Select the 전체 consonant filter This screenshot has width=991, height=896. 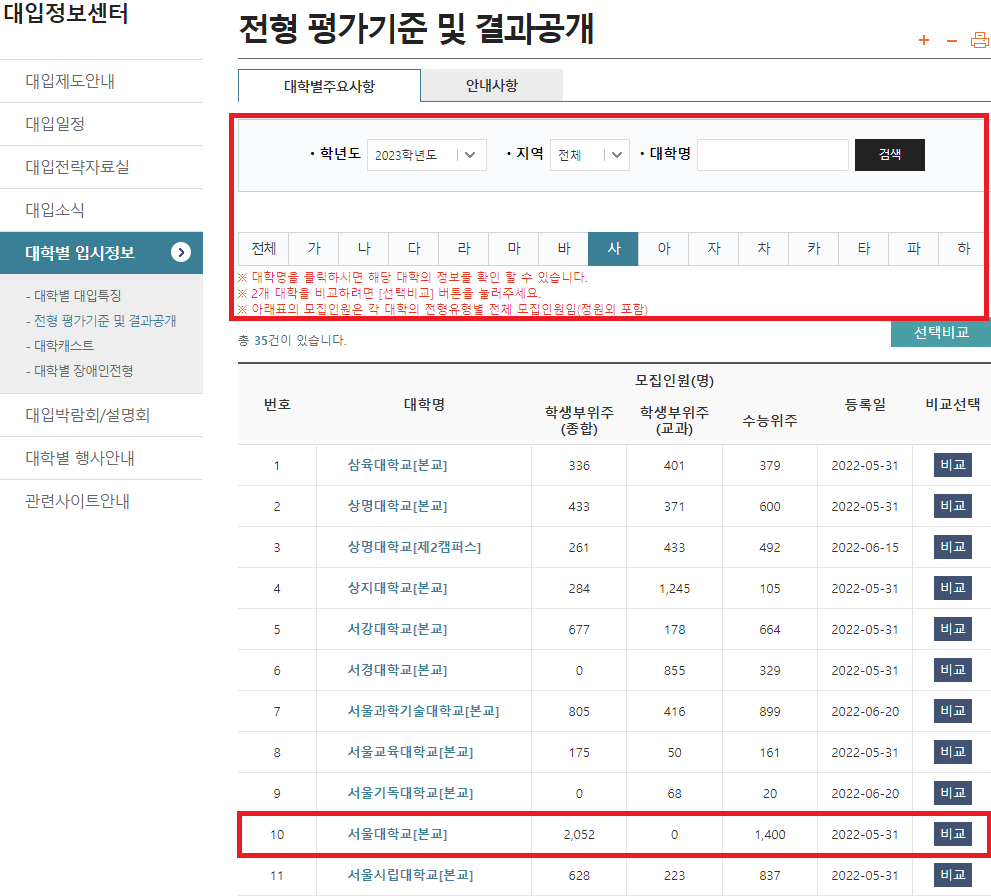[x=264, y=249]
